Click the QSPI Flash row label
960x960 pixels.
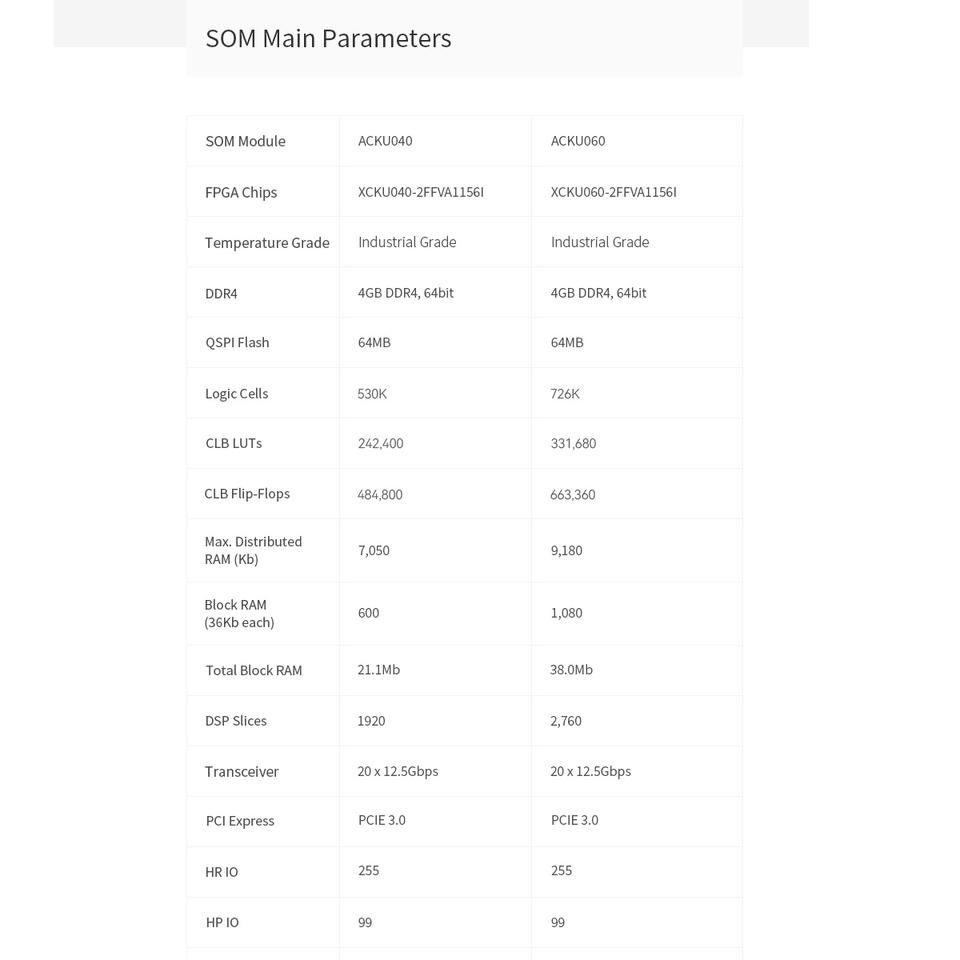[238, 343]
